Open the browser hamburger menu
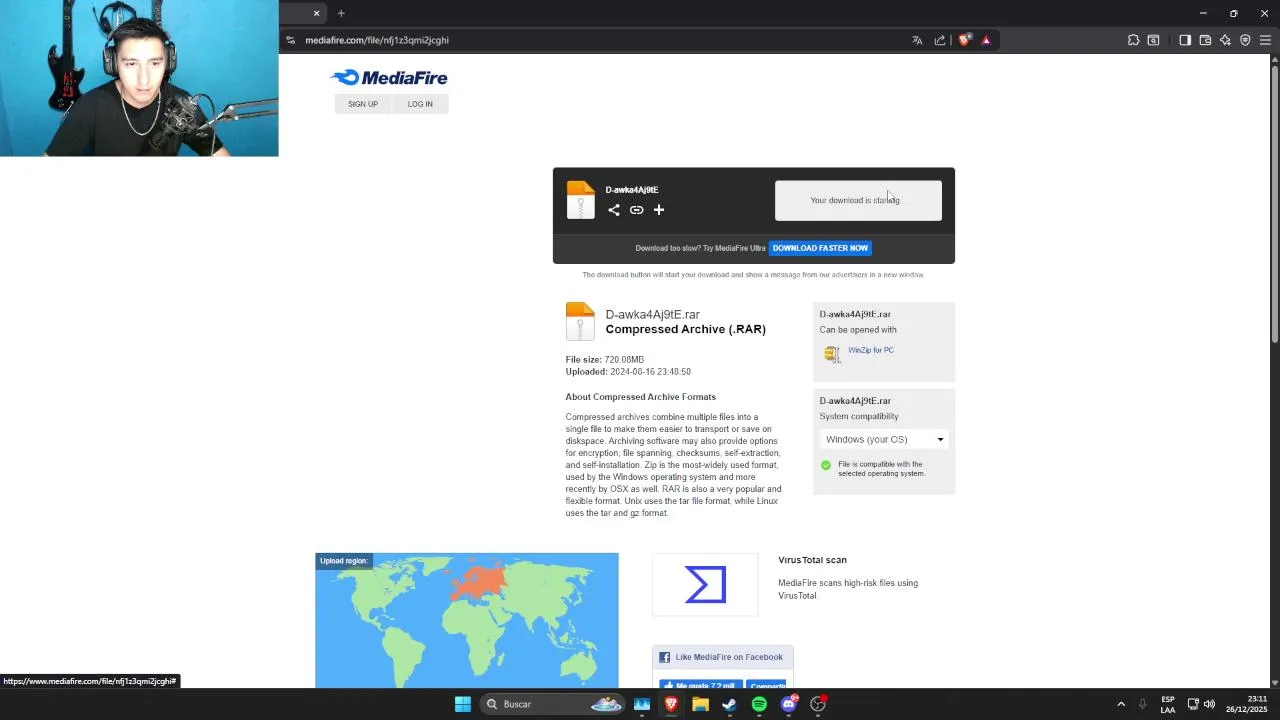The height and width of the screenshot is (720, 1280). 1265,40
